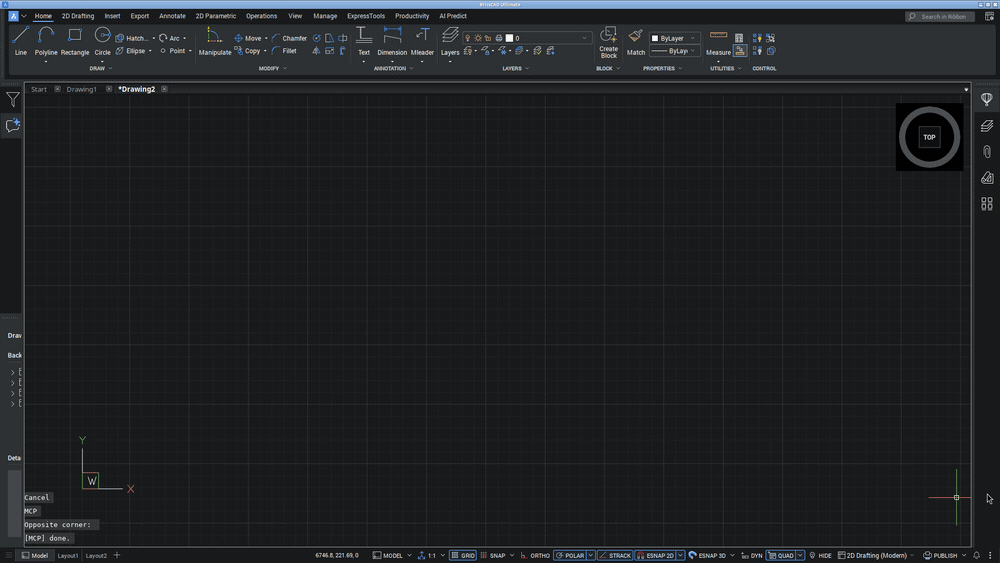Open the layers icon in right sidebar
The width and height of the screenshot is (1000, 563).
pos(987,126)
